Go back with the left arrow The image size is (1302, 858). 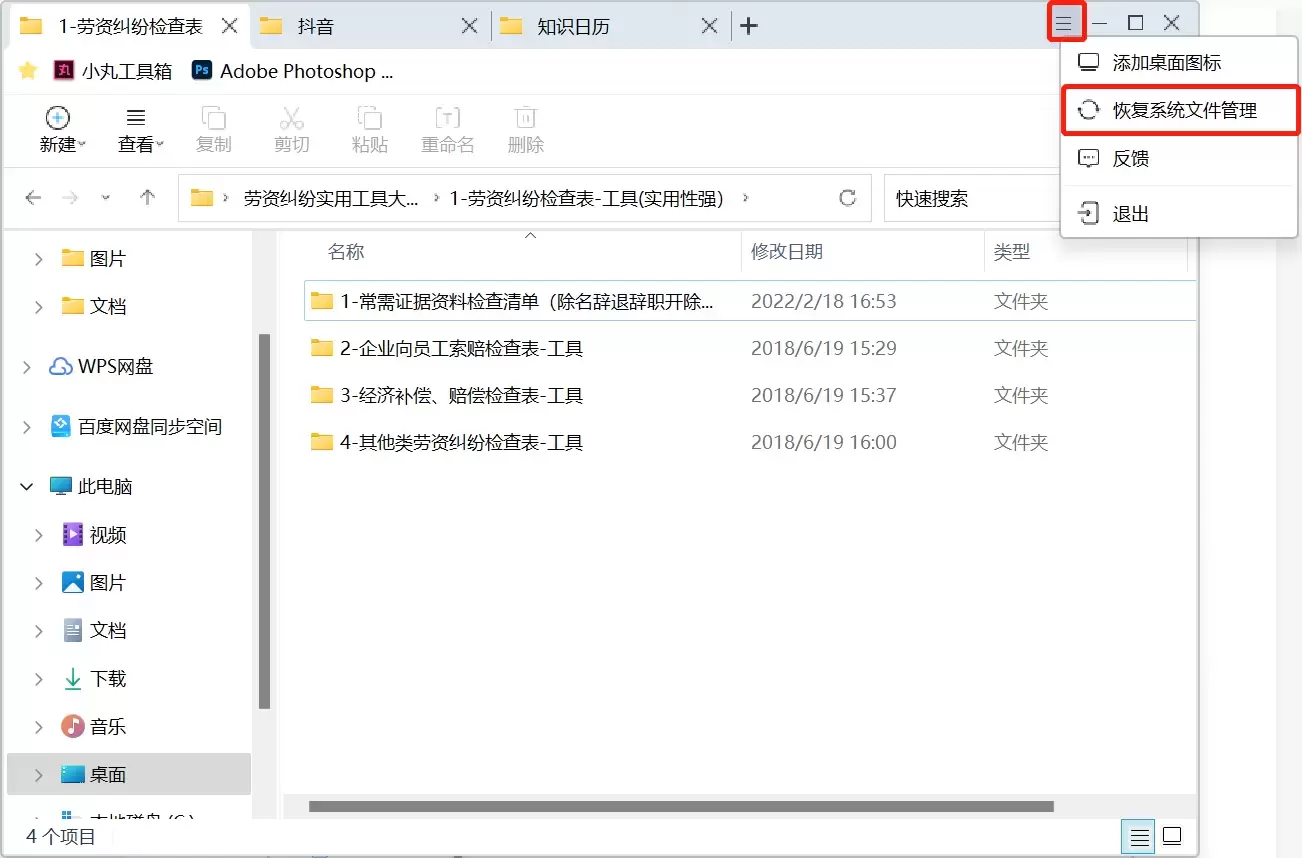click(x=33, y=198)
